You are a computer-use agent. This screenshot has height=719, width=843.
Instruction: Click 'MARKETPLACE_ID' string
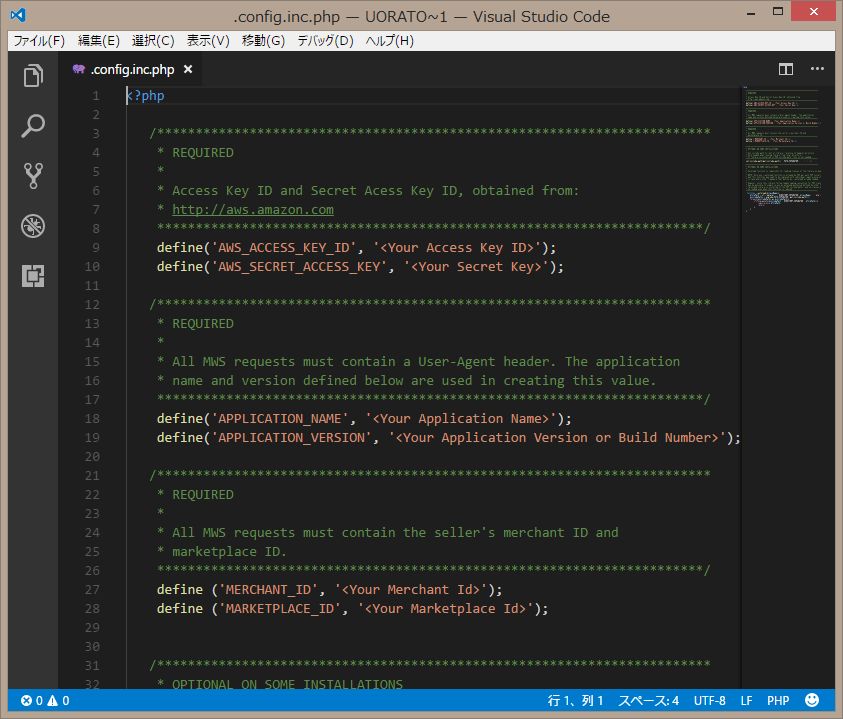[x=280, y=608]
